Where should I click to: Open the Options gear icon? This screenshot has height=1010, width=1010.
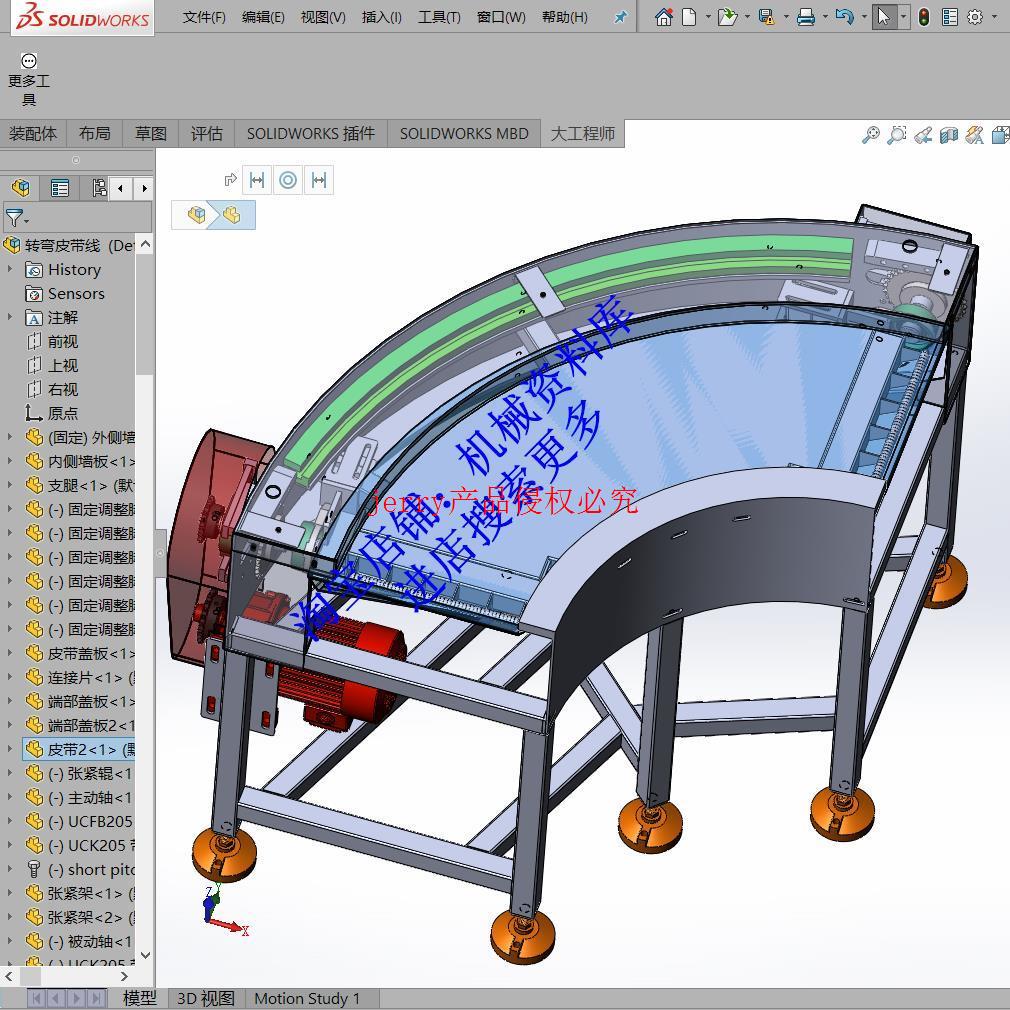[975, 17]
